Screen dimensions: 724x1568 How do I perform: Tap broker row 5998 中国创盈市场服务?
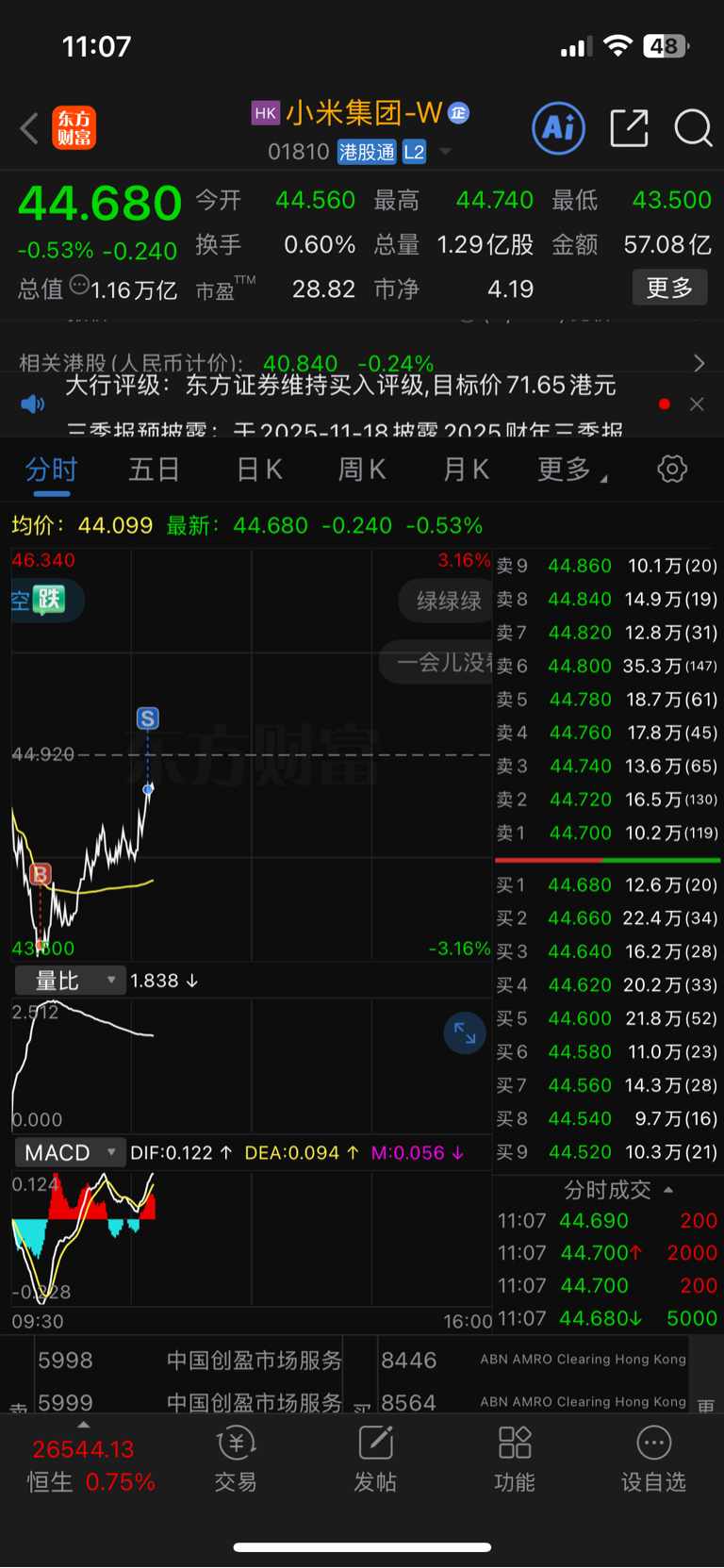click(189, 1361)
